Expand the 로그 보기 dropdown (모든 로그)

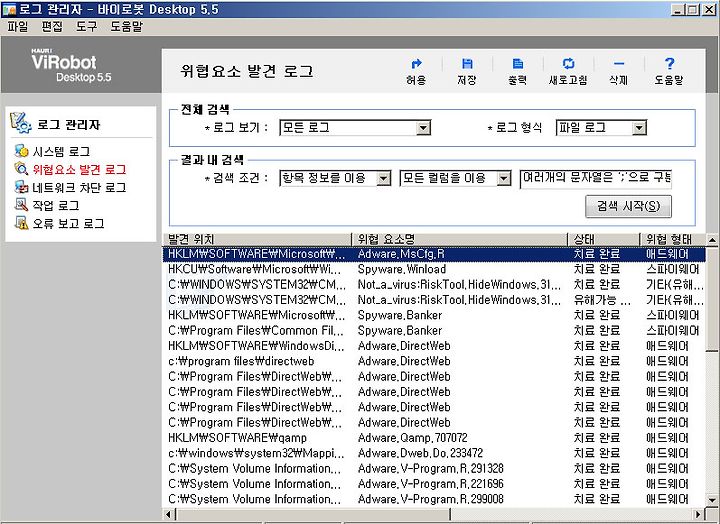click(423, 128)
